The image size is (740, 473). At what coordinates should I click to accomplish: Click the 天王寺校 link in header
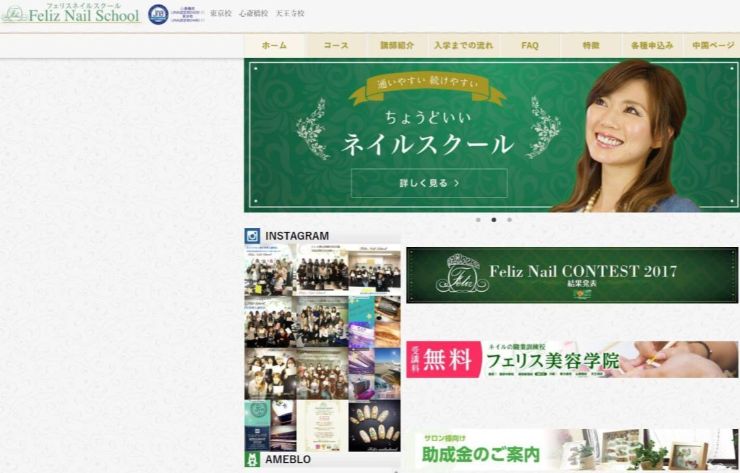[290, 14]
